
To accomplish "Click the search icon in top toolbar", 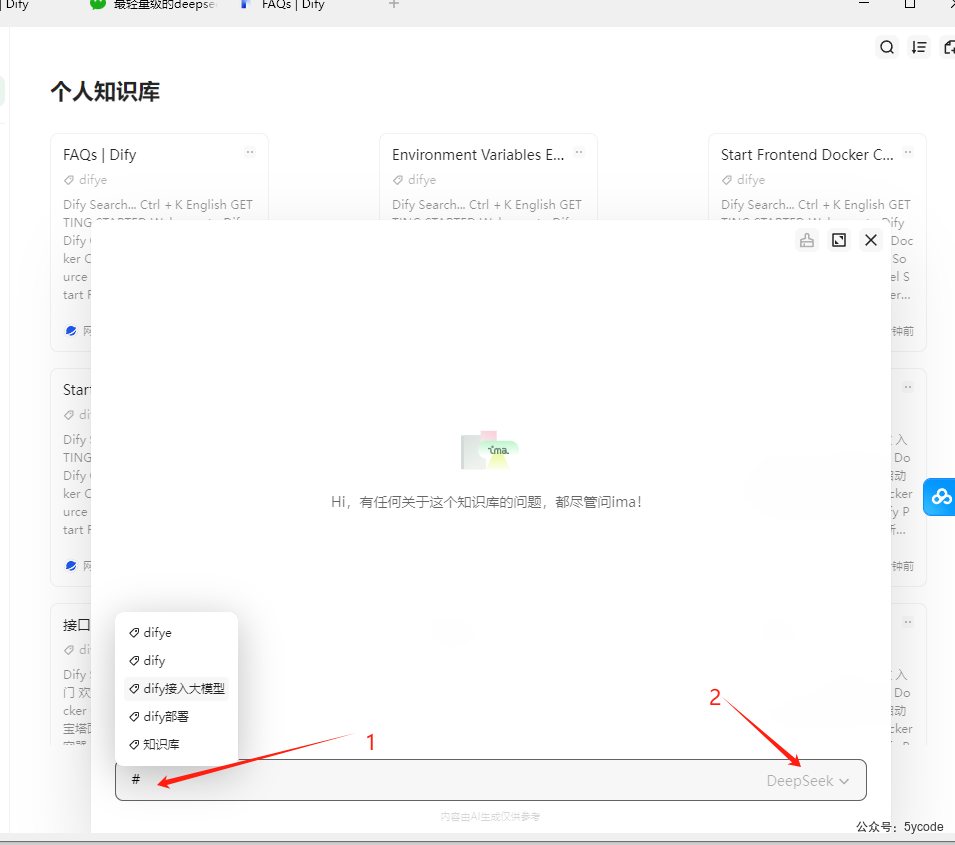I will [x=887, y=47].
